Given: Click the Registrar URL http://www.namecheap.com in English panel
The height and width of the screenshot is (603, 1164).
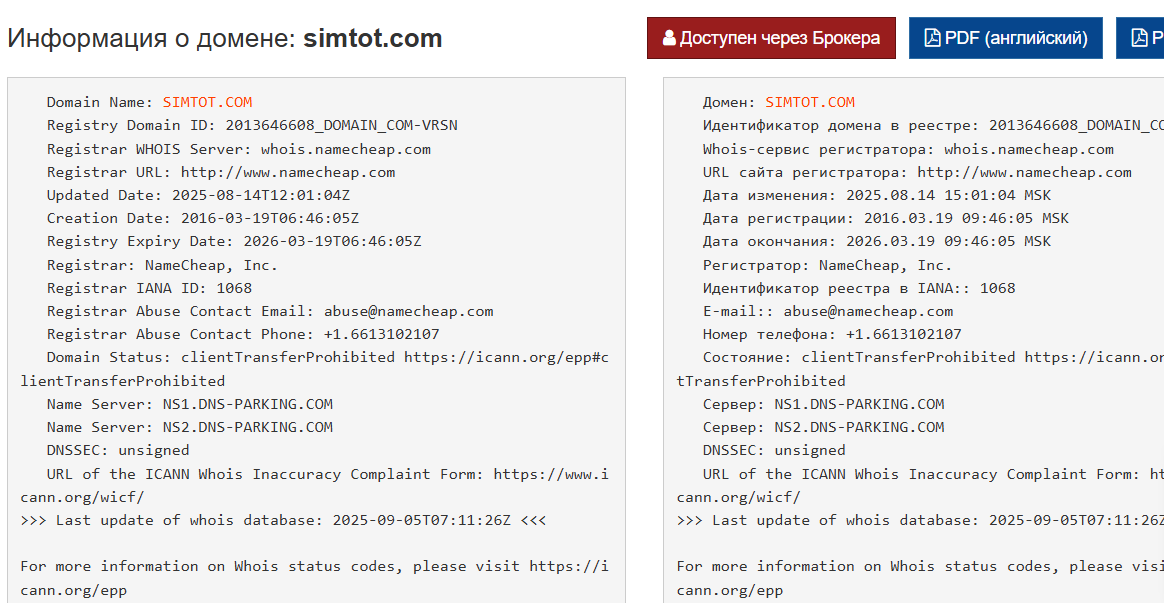Looking at the screenshot, I should coord(288,172).
